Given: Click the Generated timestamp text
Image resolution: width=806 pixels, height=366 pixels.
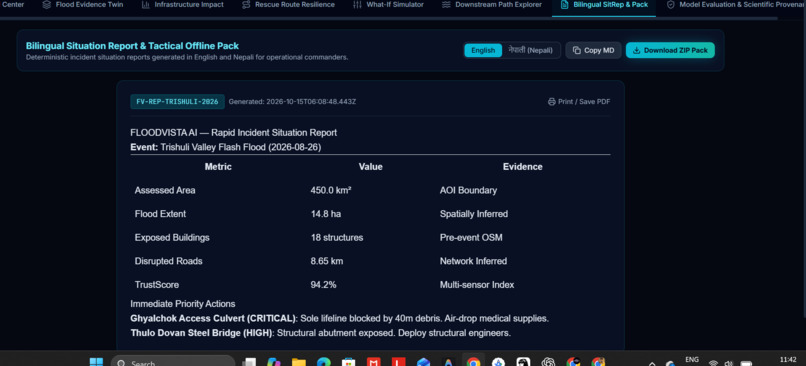Looking at the screenshot, I should pyautogui.click(x=292, y=102).
